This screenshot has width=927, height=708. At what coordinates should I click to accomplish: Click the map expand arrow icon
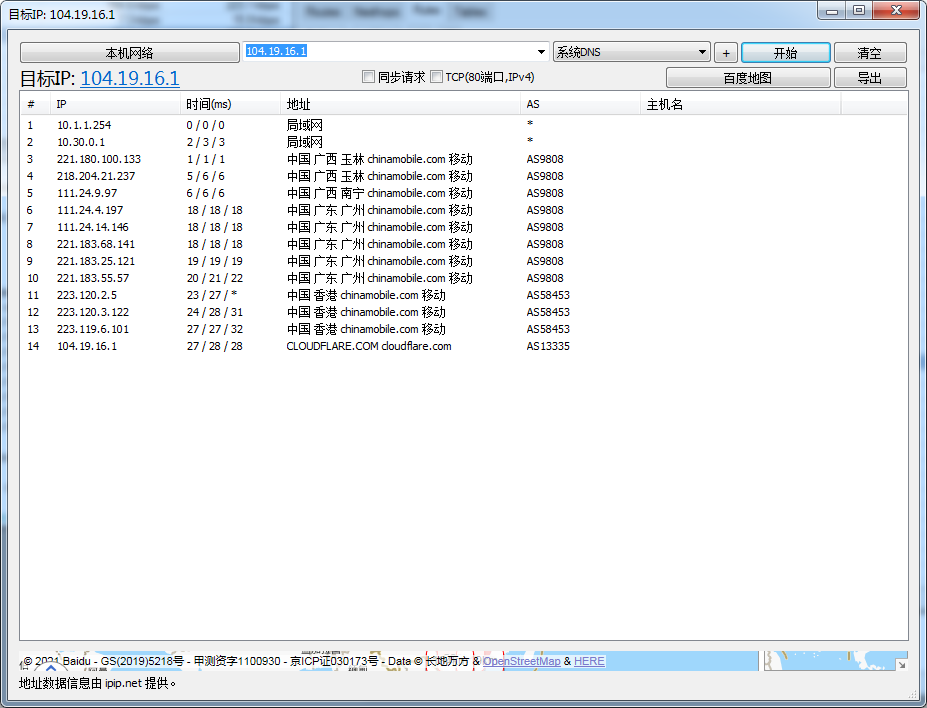(x=901, y=665)
